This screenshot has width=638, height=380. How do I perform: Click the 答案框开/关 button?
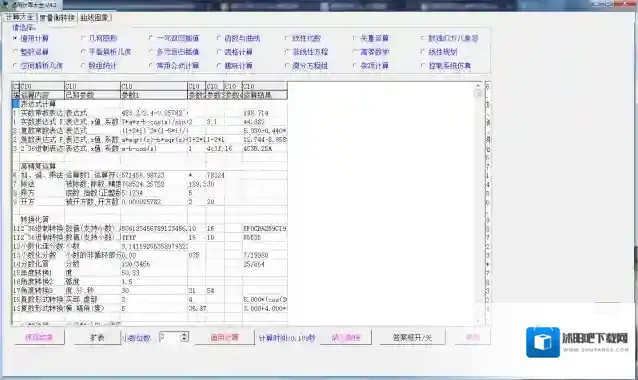tap(412, 337)
